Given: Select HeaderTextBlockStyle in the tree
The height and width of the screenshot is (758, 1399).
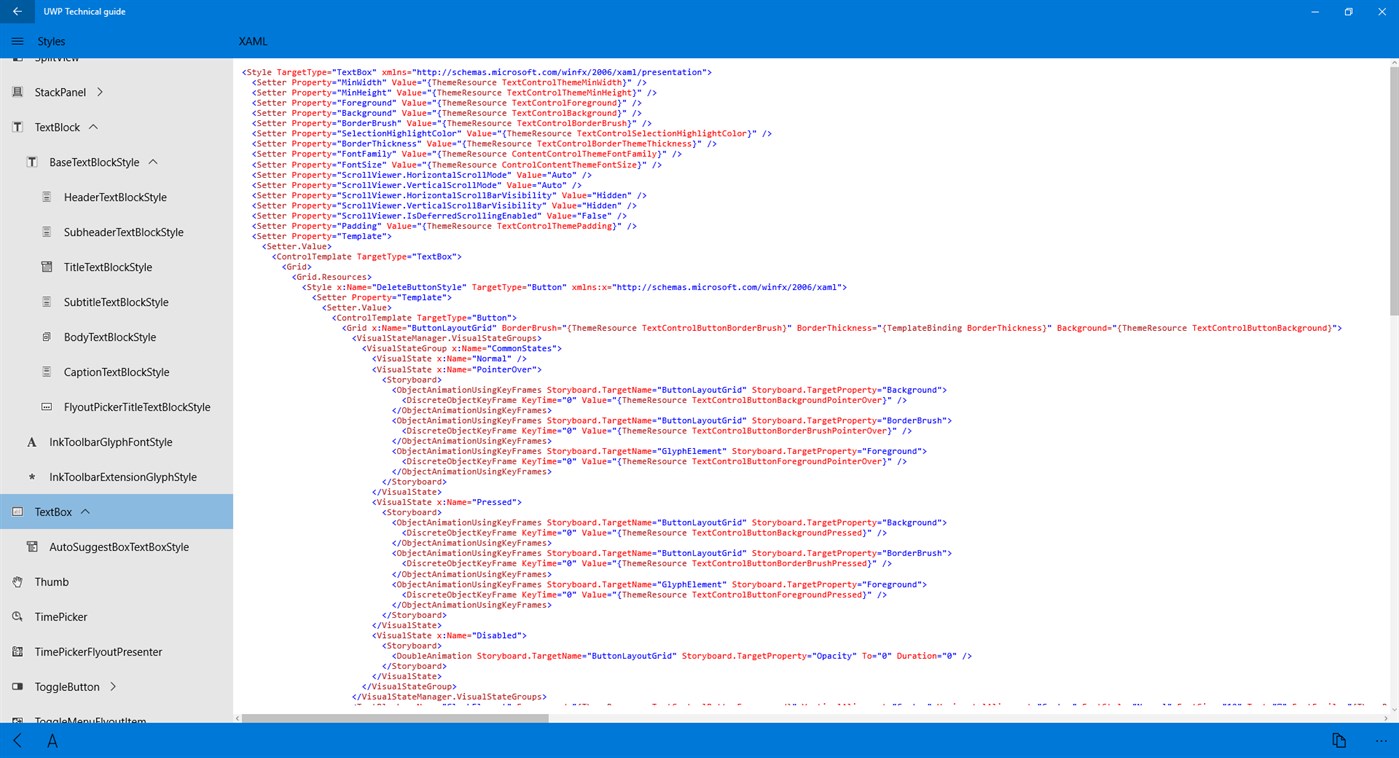Looking at the screenshot, I should tap(115, 197).
